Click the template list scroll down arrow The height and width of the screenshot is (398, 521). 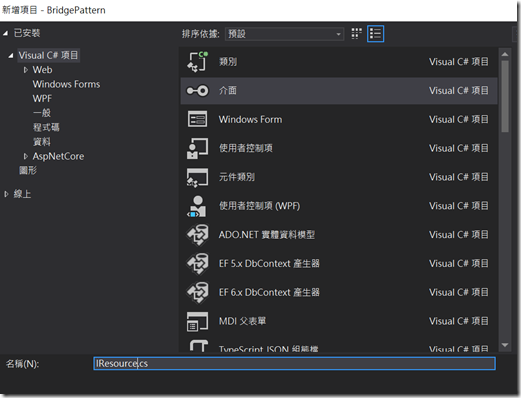pos(505,345)
